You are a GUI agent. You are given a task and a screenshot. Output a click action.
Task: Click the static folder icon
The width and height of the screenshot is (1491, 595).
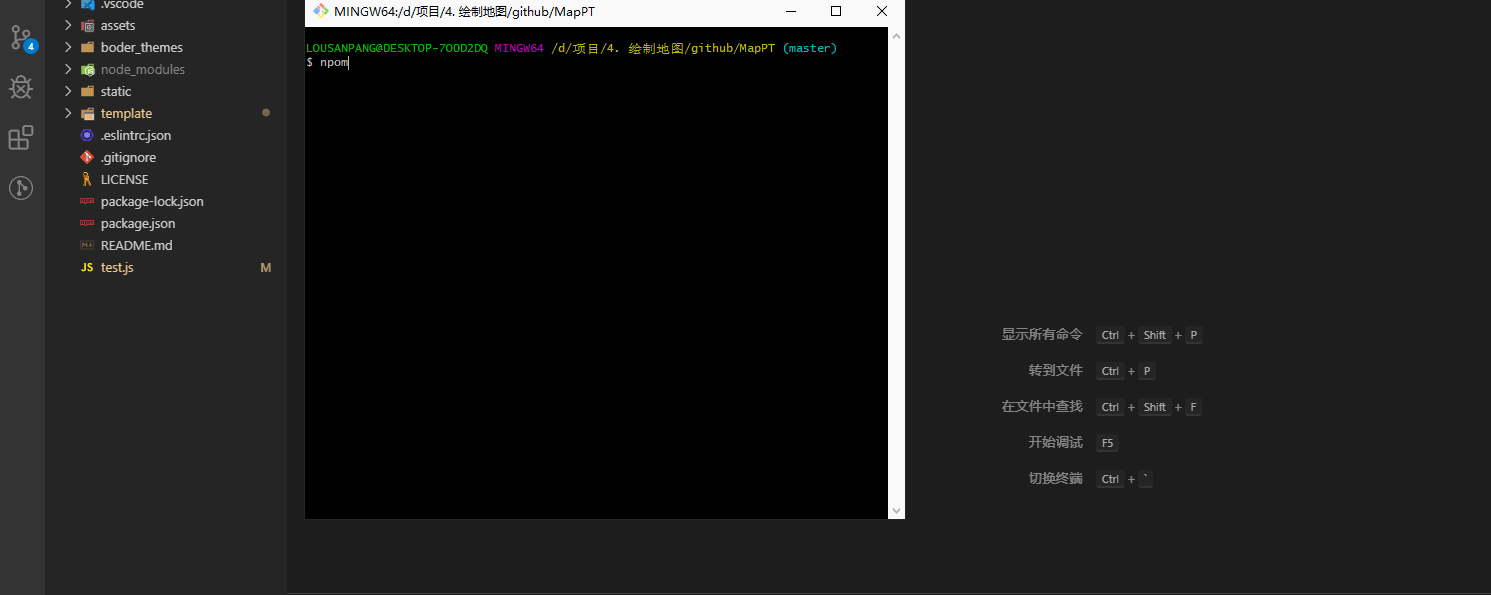pos(87,91)
